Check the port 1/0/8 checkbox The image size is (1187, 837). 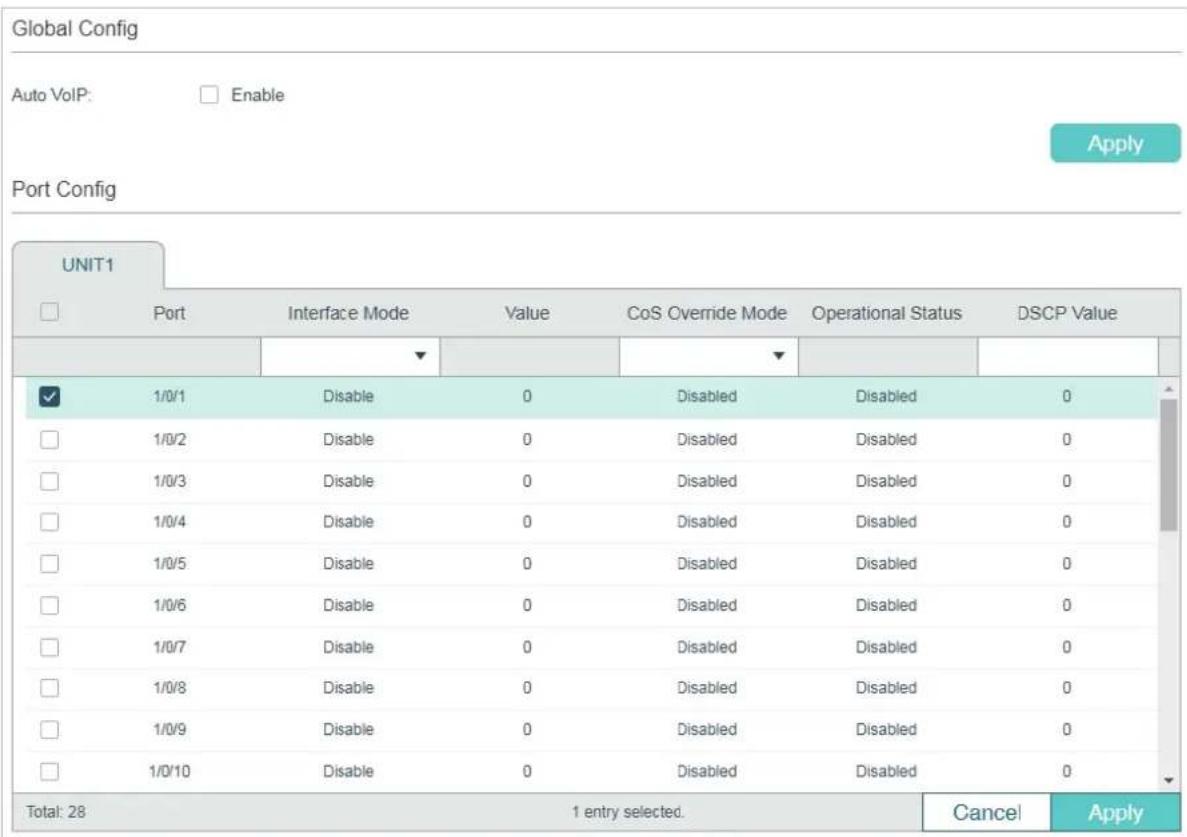tap(49, 688)
